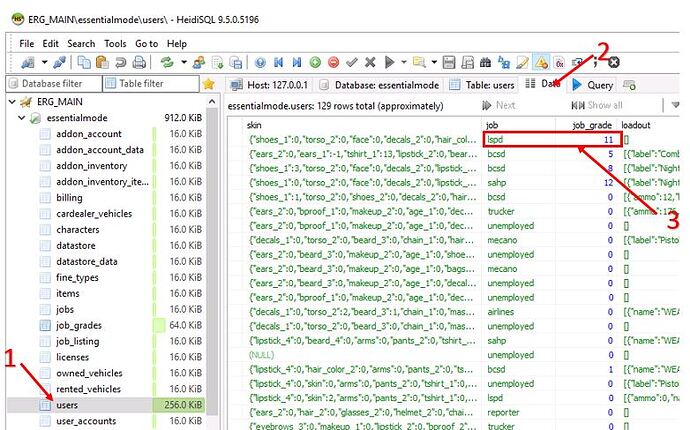Click the hex 0x binary view icon

coord(559,62)
